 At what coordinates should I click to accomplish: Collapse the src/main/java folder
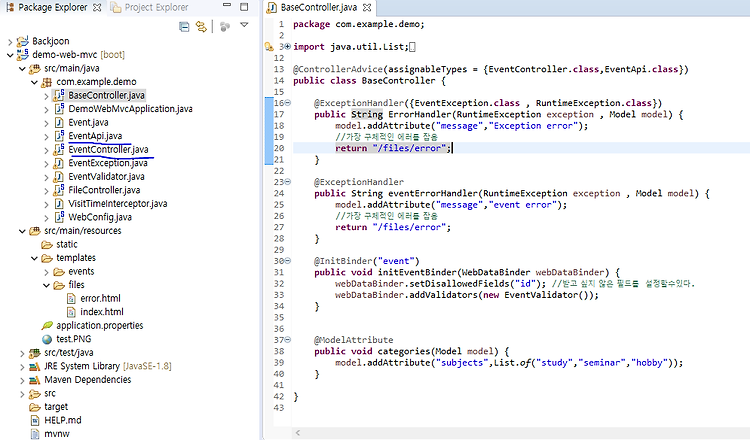point(22,69)
